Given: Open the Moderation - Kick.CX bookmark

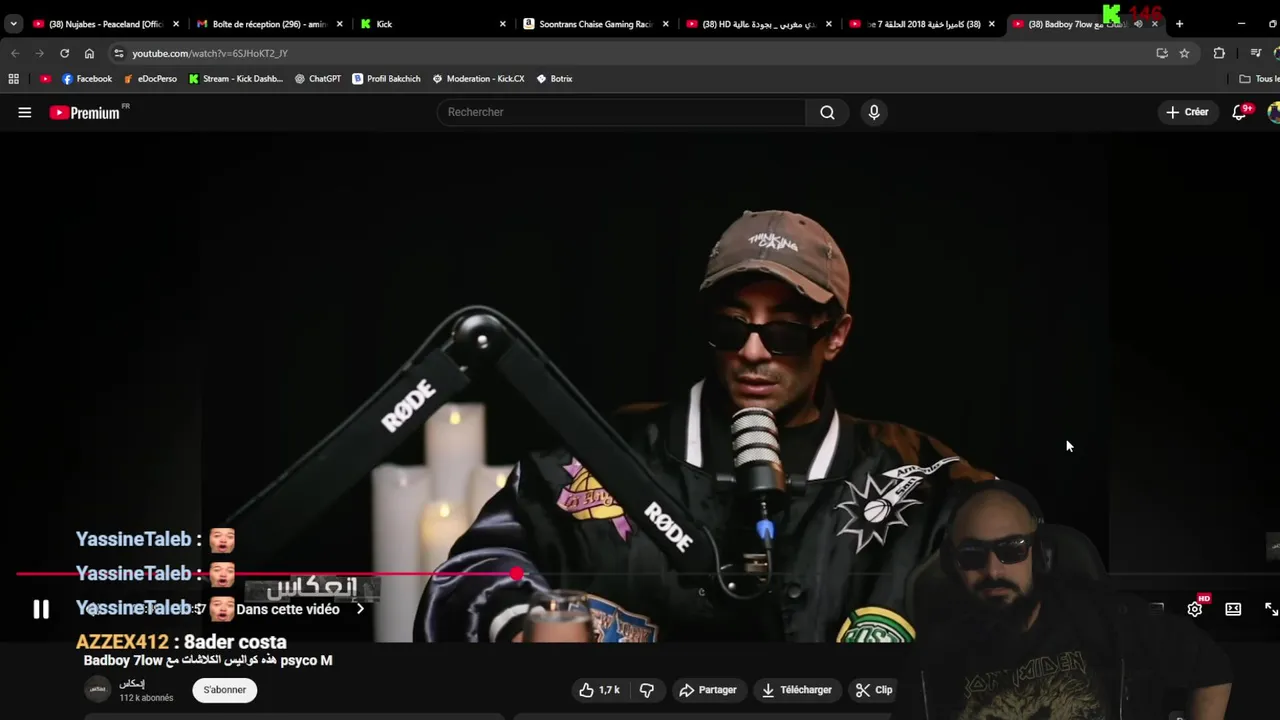Looking at the screenshot, I should click(x=478, y=79).
